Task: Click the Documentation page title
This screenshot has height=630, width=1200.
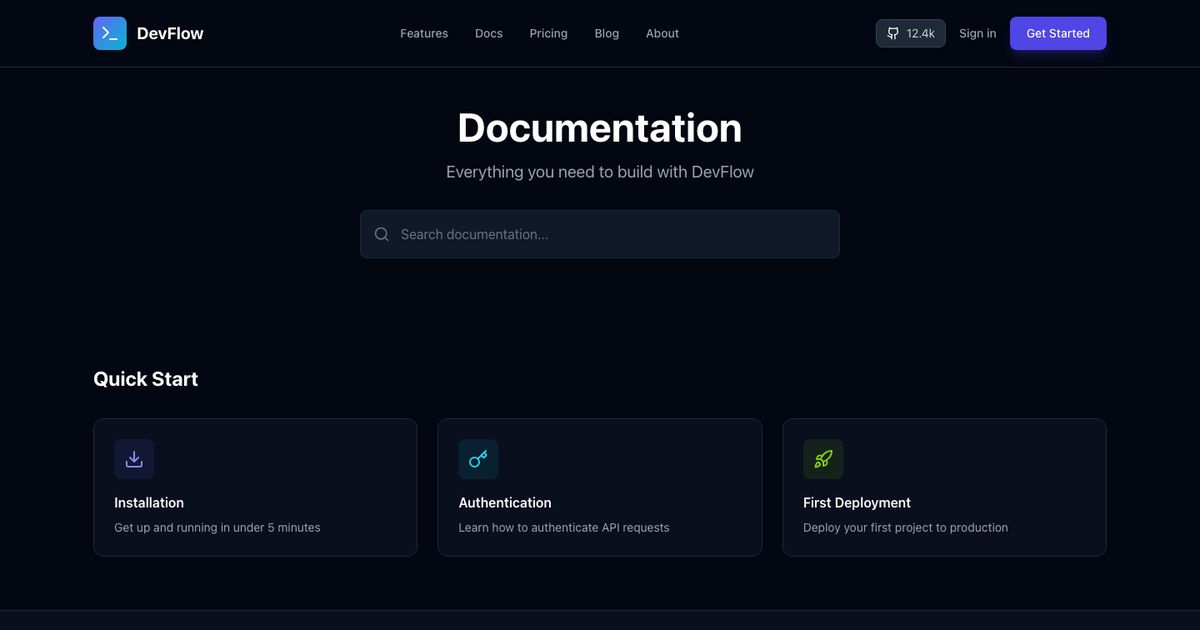Action: click(x=600, y=128)
